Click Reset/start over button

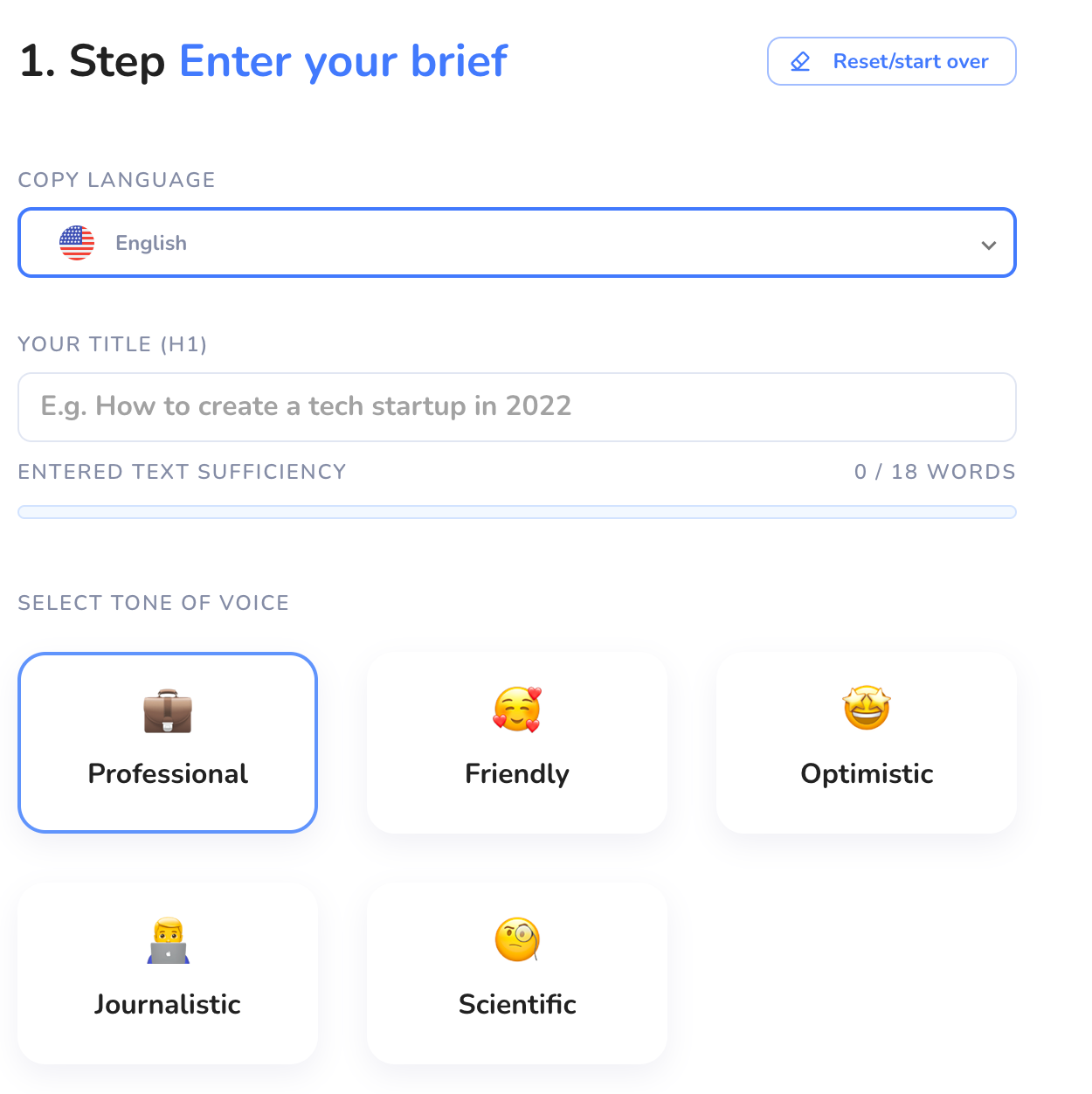892,61
